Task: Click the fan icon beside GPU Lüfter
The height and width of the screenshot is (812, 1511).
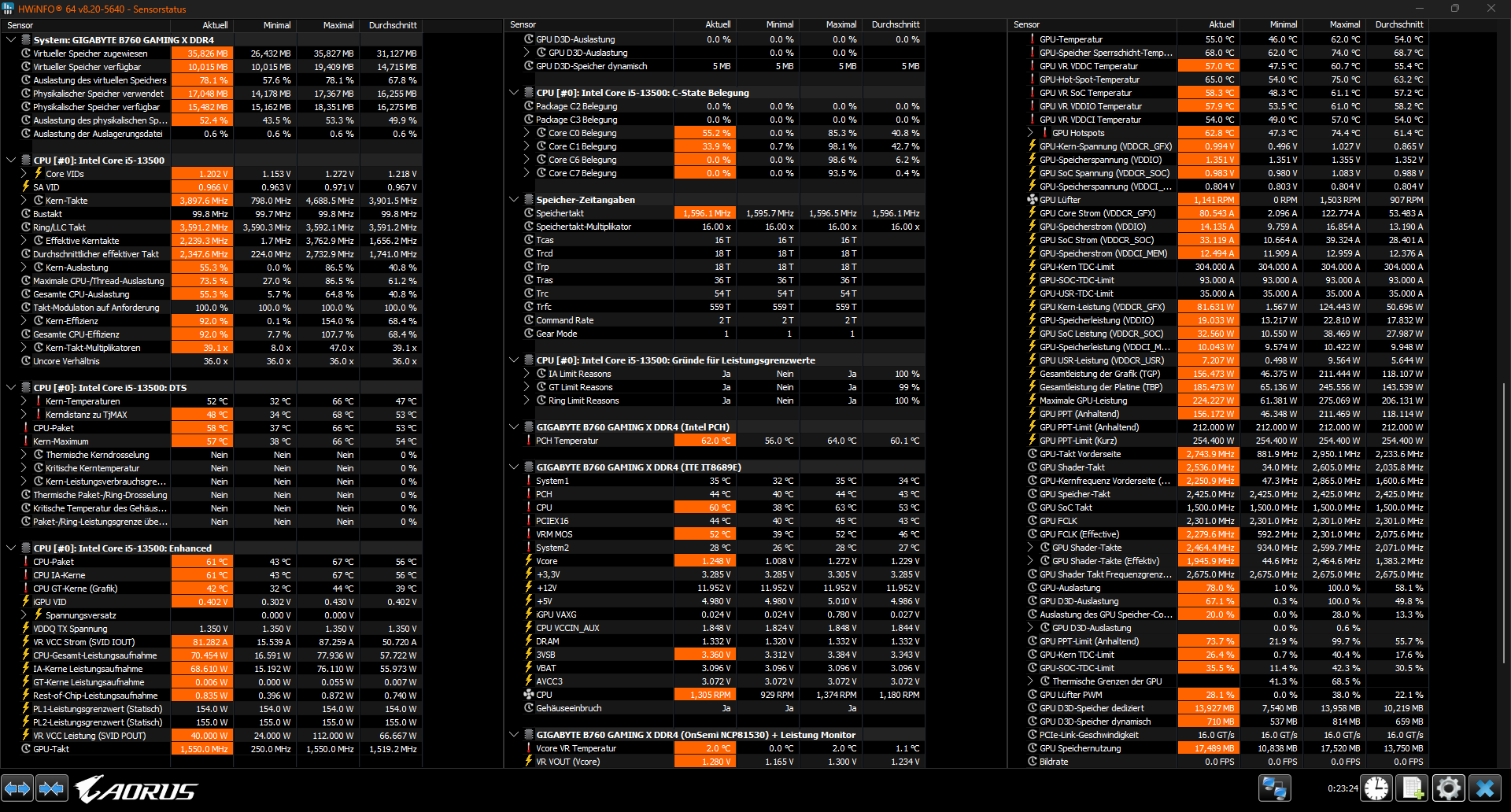Action: point(1033,200)
